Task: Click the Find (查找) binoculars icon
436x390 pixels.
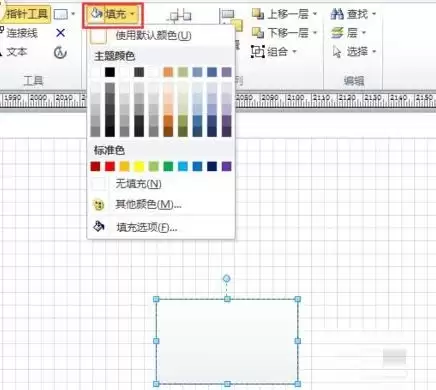Action: [337, 14]
